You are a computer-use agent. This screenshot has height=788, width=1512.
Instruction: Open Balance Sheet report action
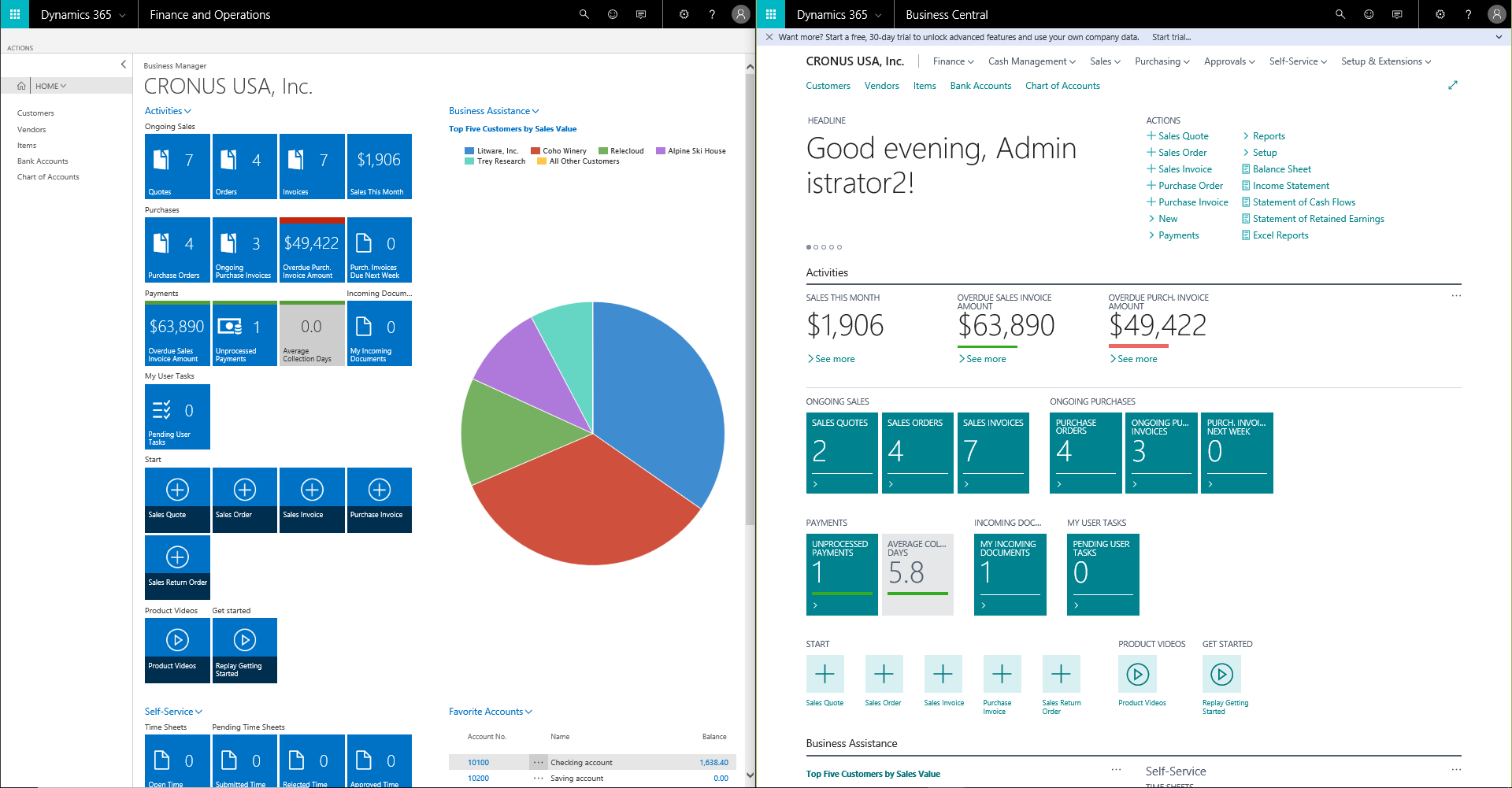tap(1277, 169)
